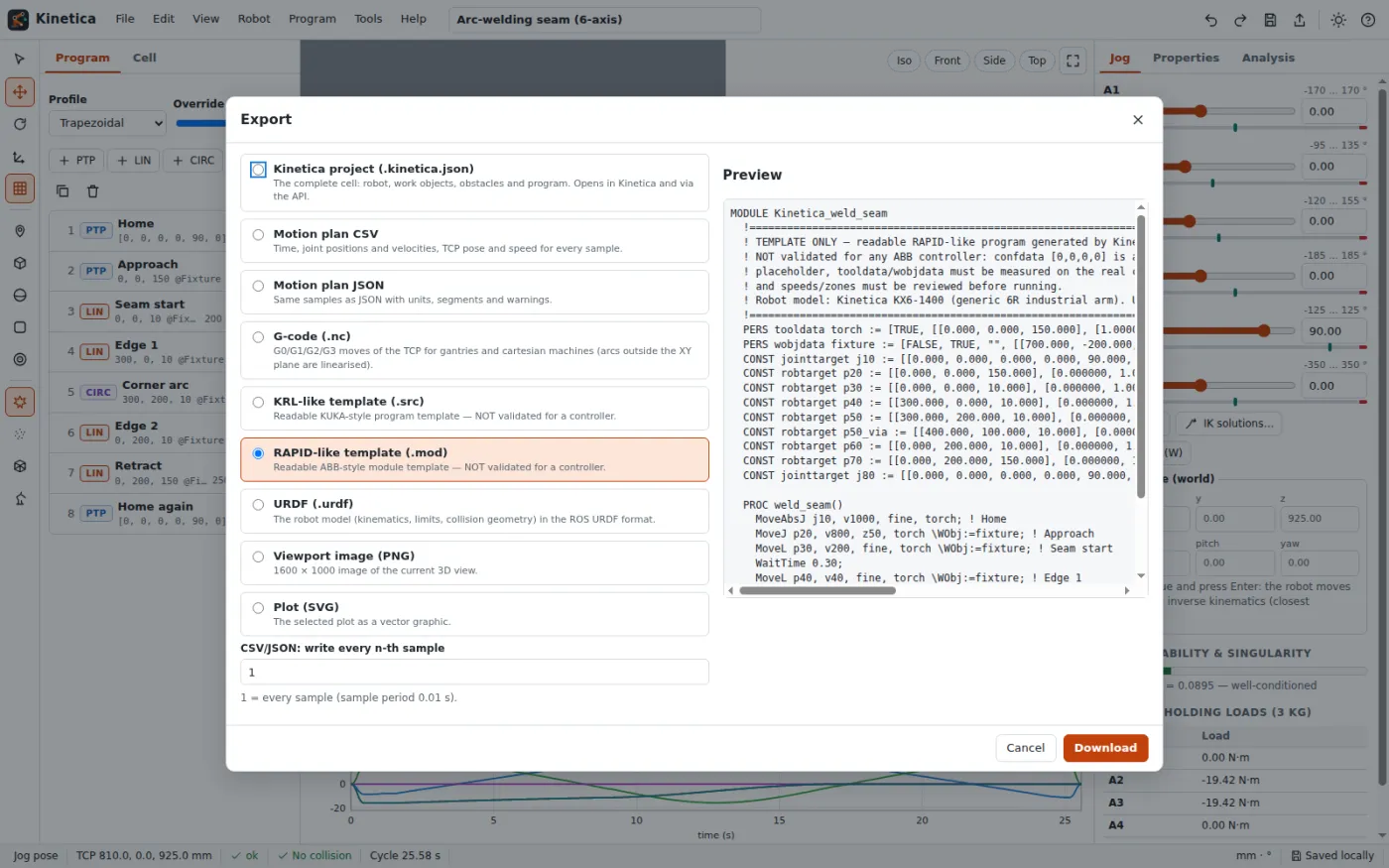Cancel the Export dialog
Screen dimensions: 1389x868
coord(1025,748)
